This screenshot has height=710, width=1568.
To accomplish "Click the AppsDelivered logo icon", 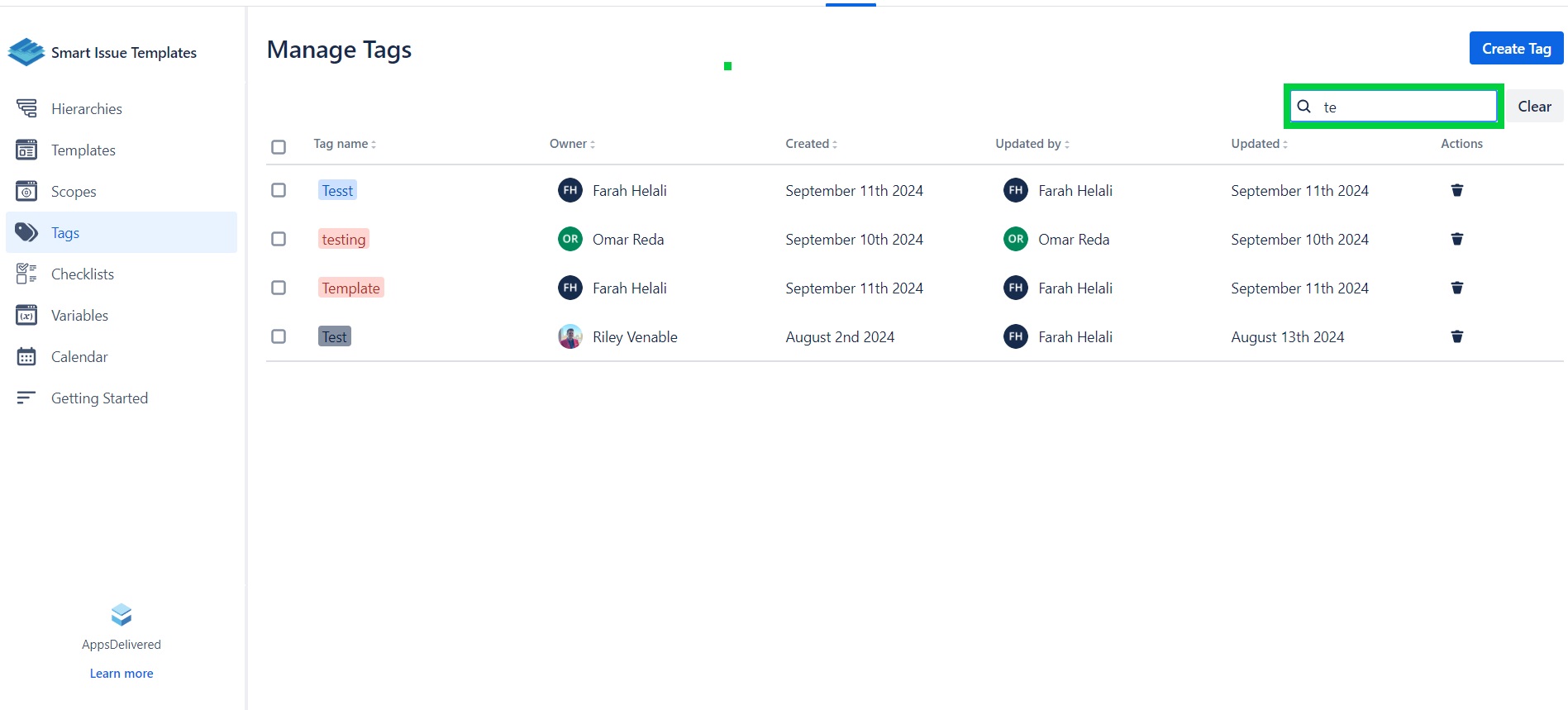I will 122,615.
